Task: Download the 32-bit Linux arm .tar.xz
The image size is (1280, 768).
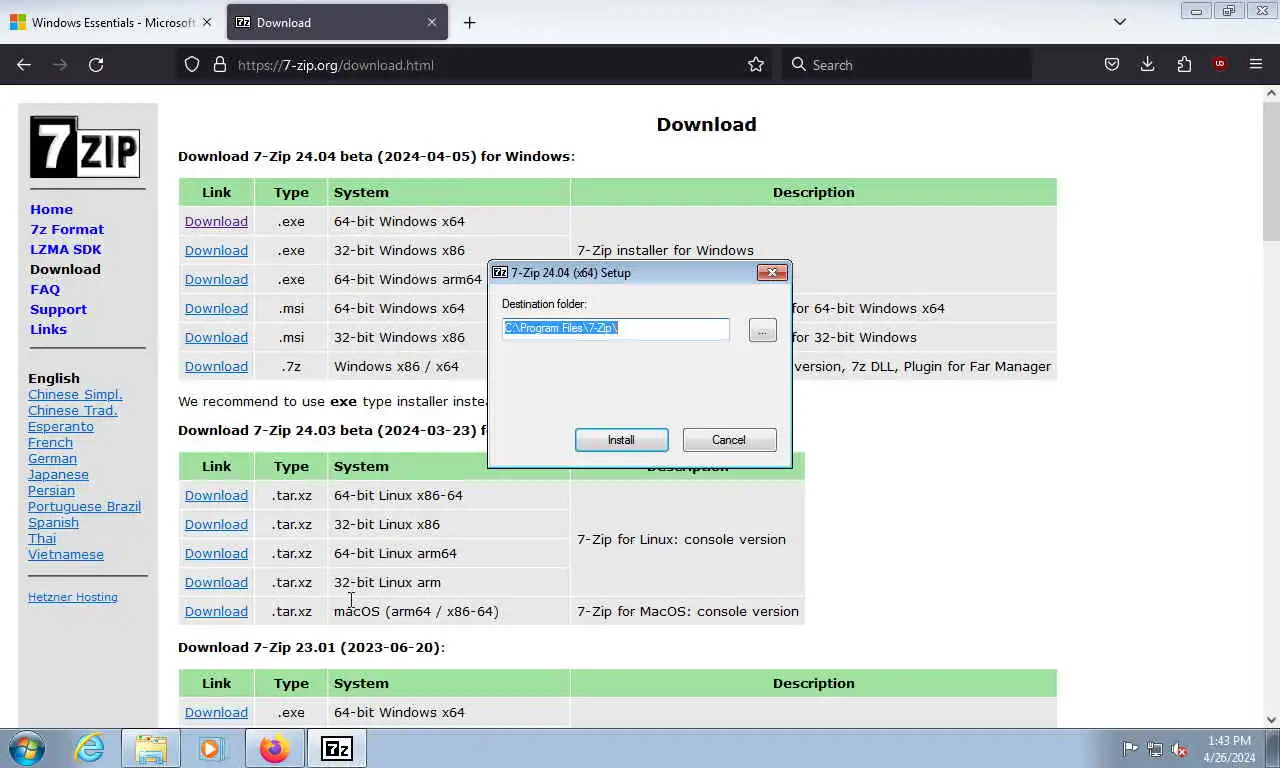Action: tap(216, 582)
